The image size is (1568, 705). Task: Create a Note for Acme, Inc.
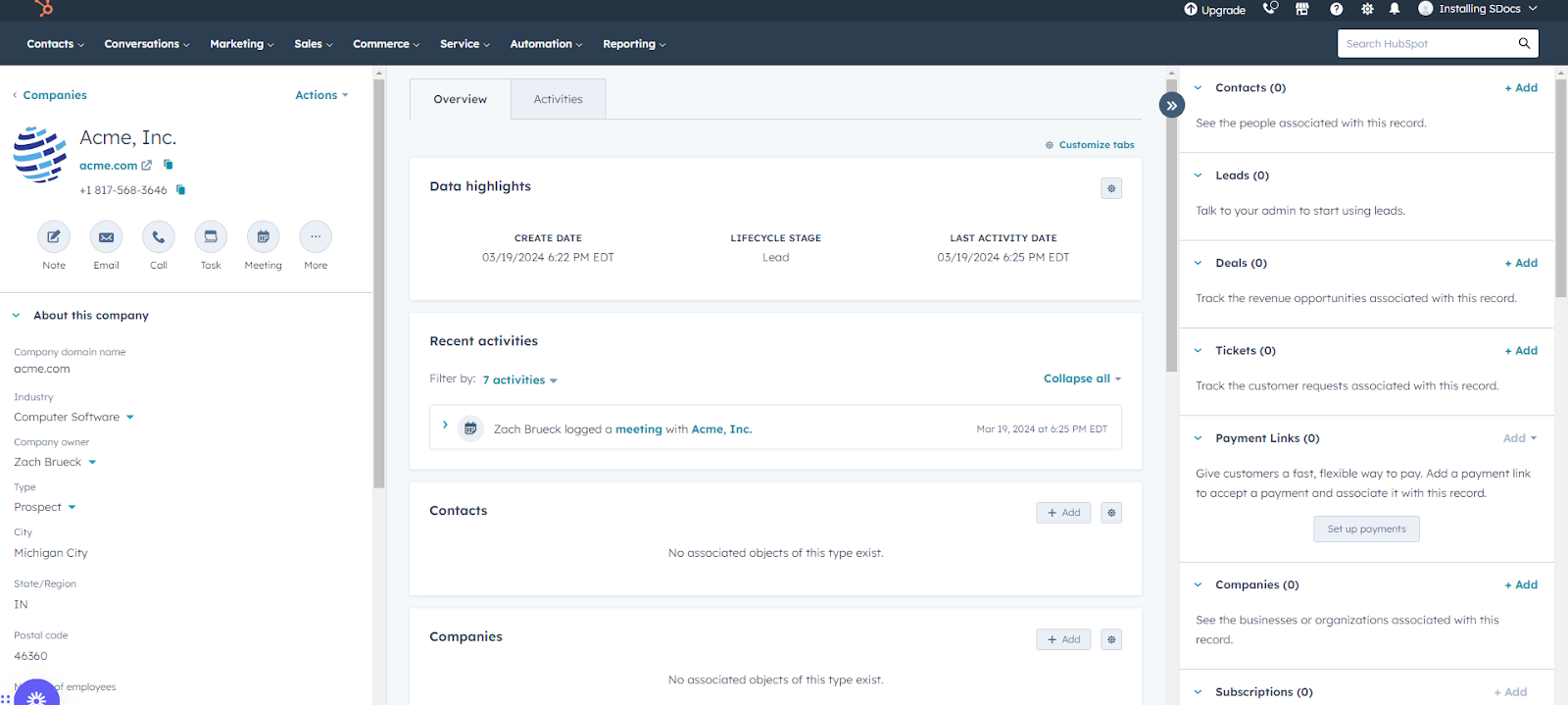pos(54,236)
